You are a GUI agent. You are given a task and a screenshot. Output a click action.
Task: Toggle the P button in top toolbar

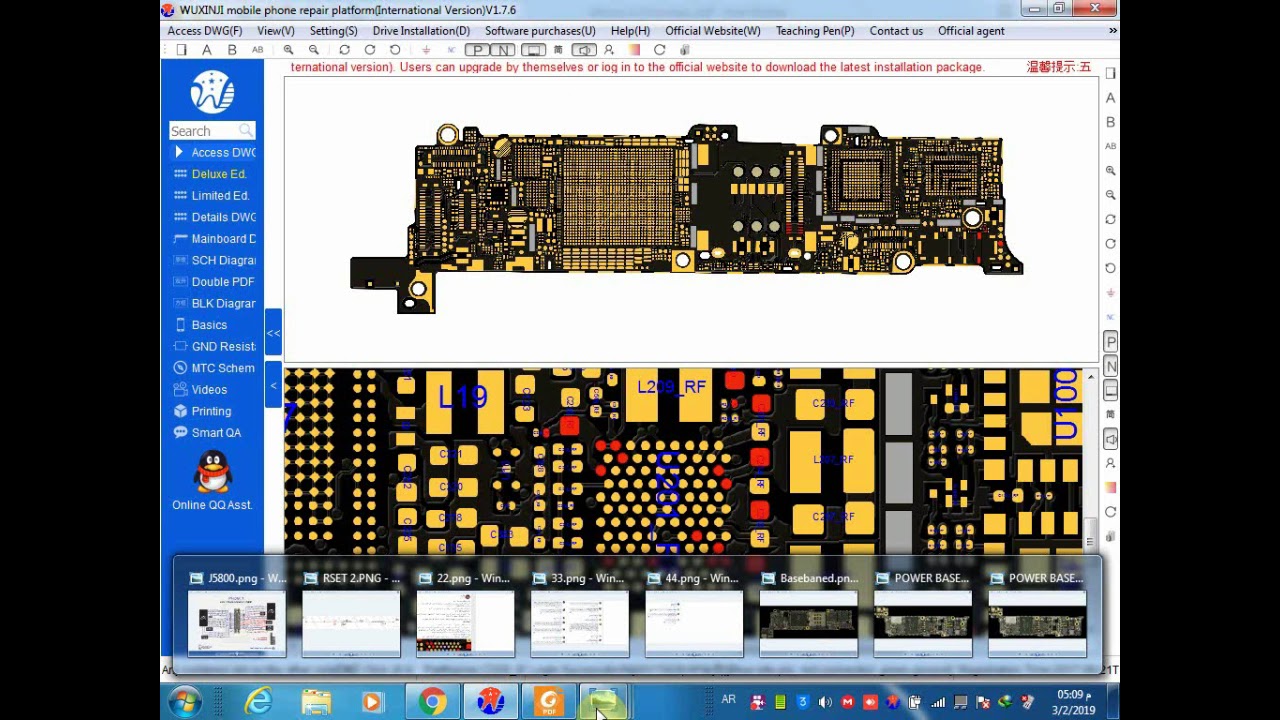click(477, 50)
